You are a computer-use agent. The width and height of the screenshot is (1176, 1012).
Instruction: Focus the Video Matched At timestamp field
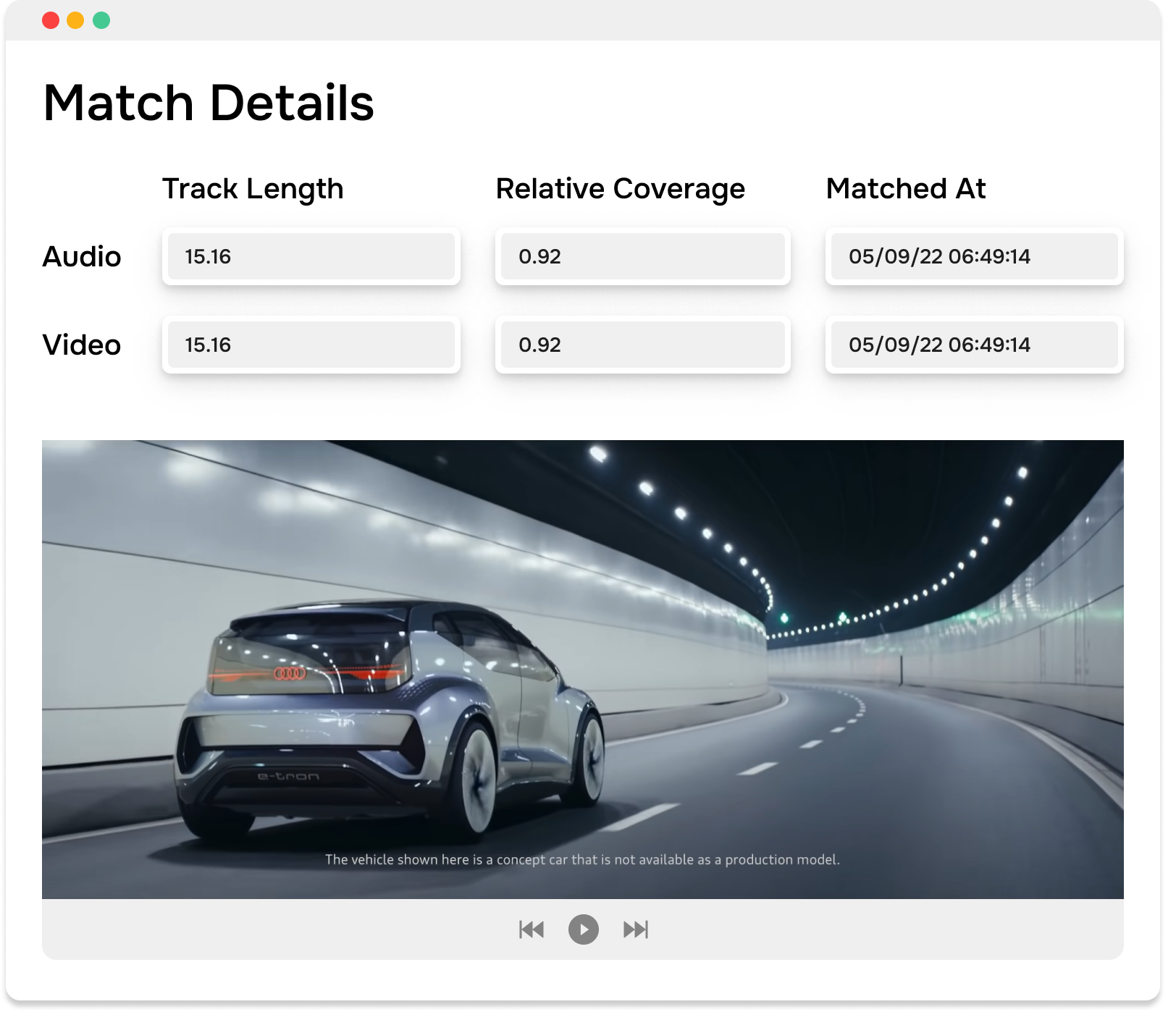coord(974,345)
